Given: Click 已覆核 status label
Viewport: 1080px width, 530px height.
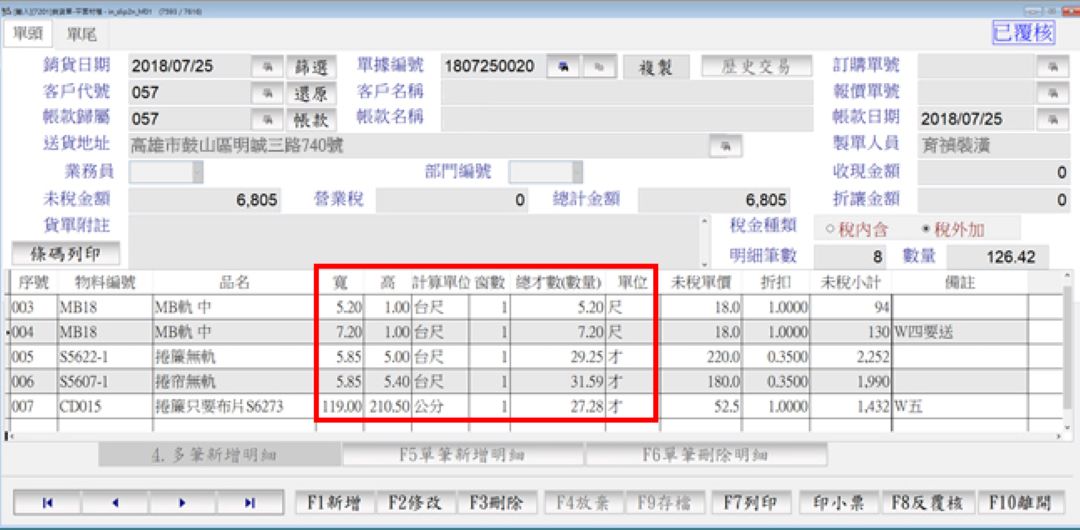Looking at the screenshot, I should [x=1024, y=33].
